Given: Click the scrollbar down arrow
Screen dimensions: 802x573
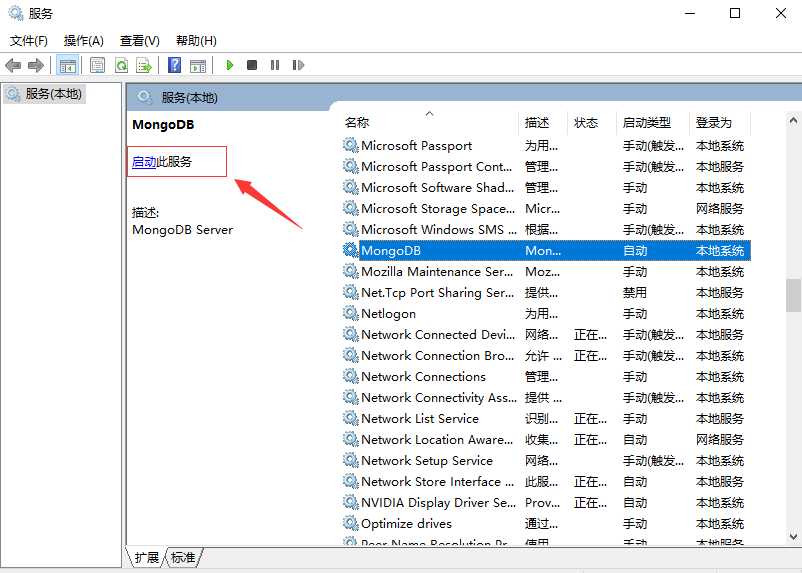Looking at the screenshot, I should tap(793, 536).
